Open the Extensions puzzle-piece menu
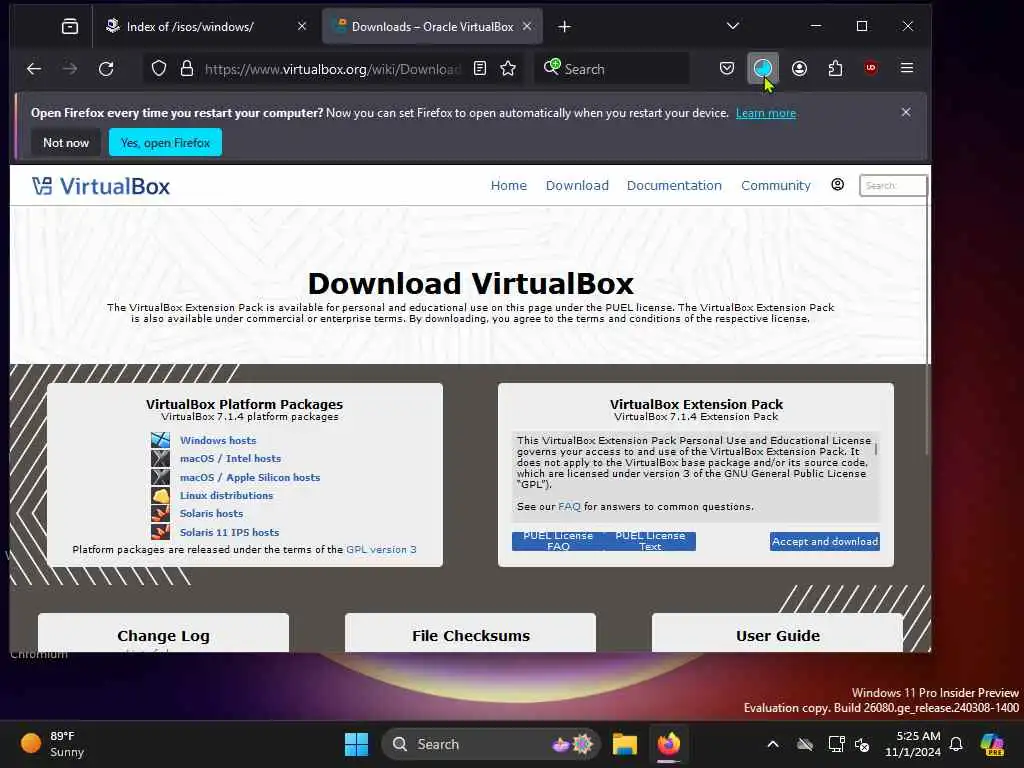This screenshot has height=768, width=1024. point(835,69)
